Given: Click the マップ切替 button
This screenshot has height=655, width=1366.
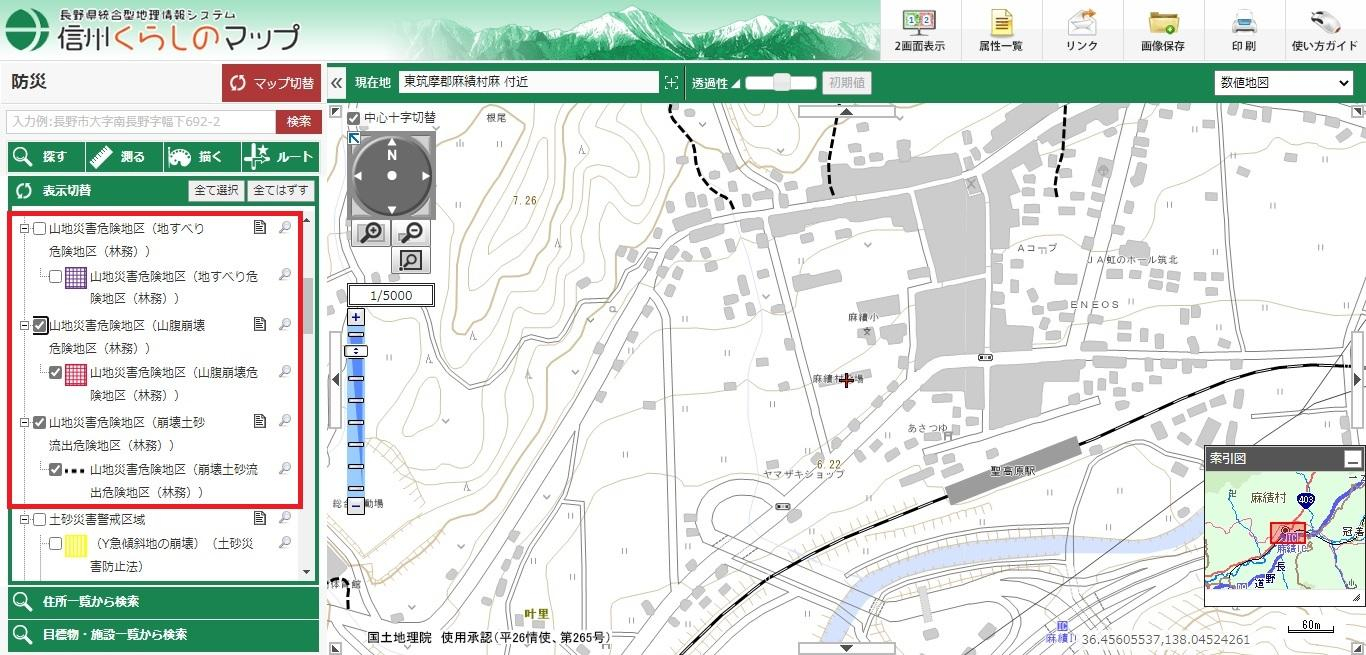Looking at the screenshot, I should 271,83.
